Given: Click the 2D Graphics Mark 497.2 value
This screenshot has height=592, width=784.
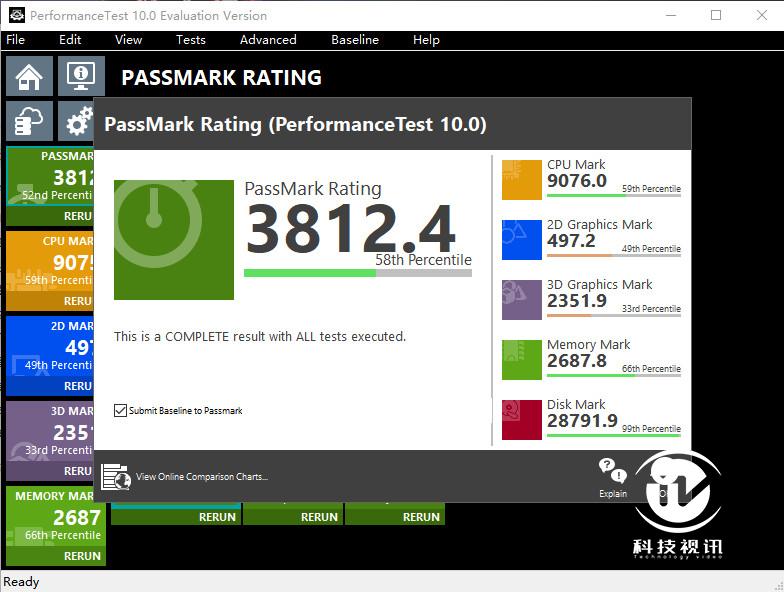Looking at the screenshot, I should (x=571, y=240).
